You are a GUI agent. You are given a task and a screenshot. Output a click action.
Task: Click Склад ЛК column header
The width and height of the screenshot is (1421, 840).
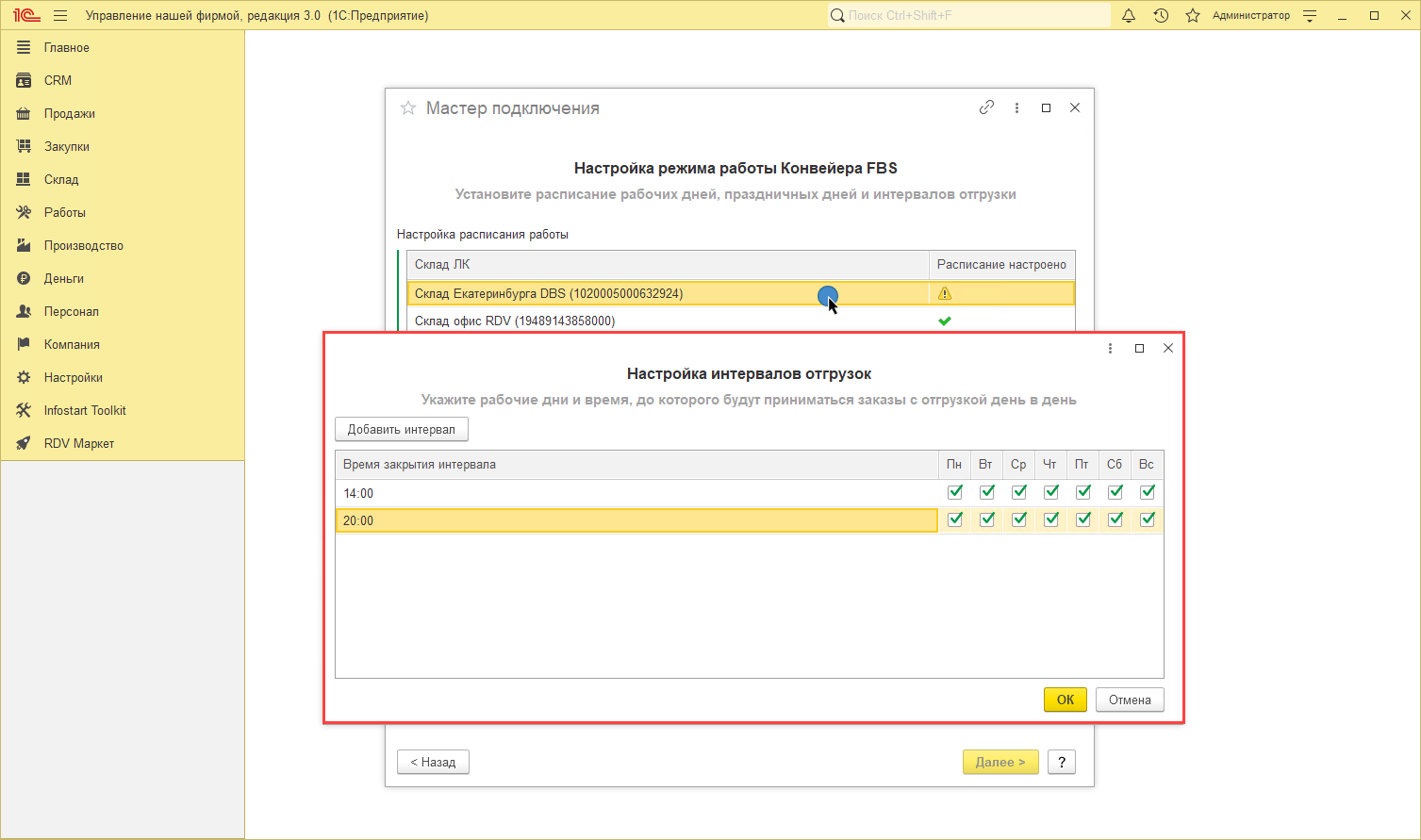[x=668, y=265]
